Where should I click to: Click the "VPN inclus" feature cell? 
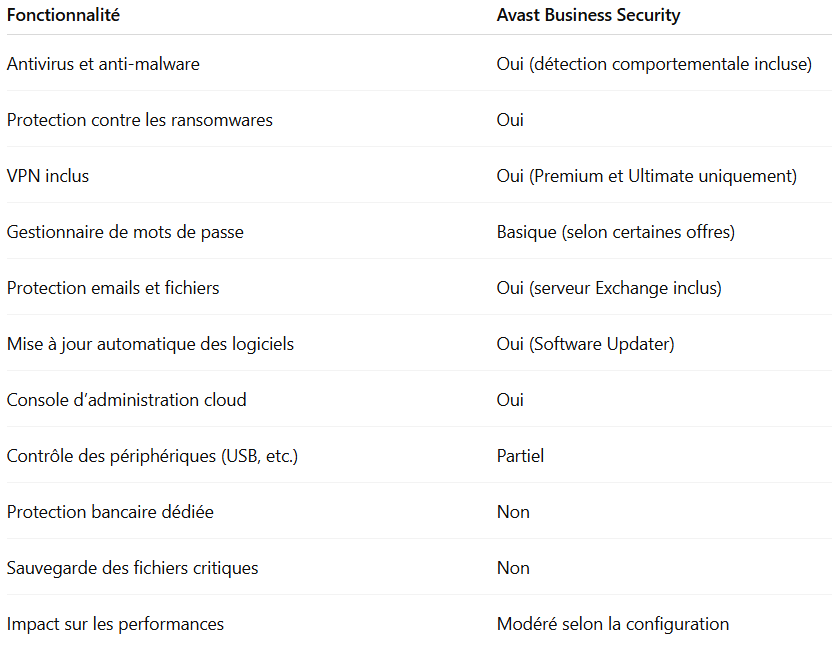pos(48,176)
